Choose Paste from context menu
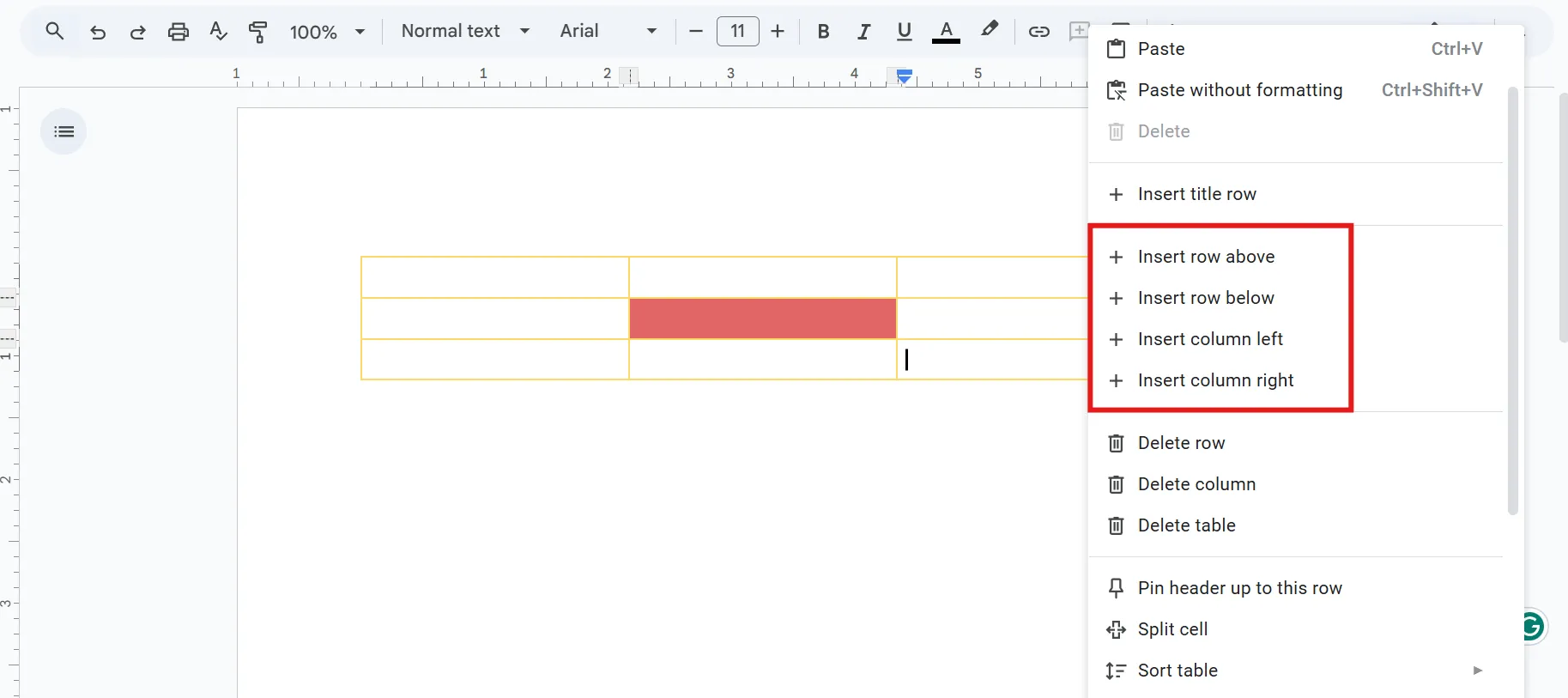 (1295, 49)
